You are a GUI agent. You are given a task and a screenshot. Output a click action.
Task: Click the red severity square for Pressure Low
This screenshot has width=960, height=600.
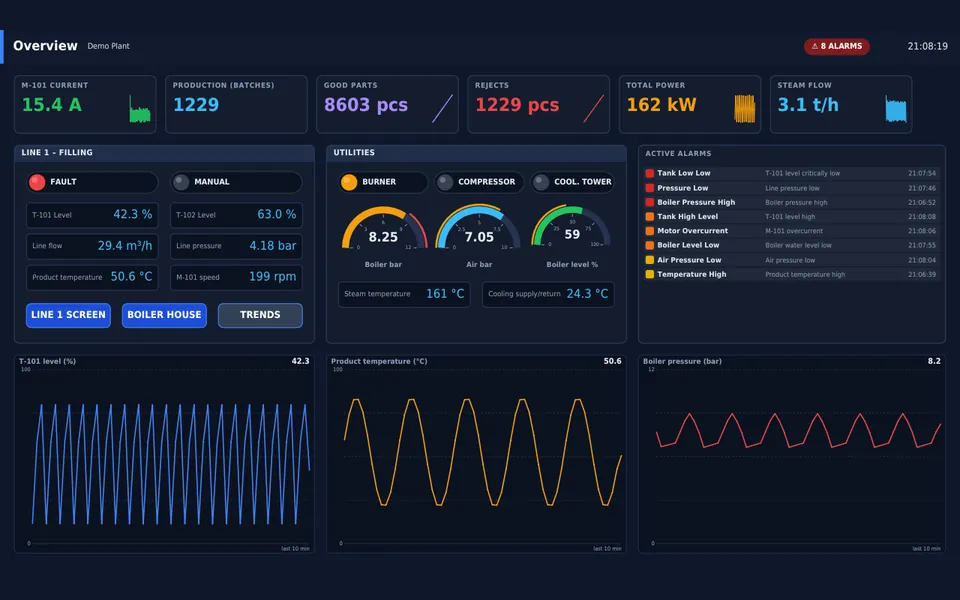[x=650, y=188]
